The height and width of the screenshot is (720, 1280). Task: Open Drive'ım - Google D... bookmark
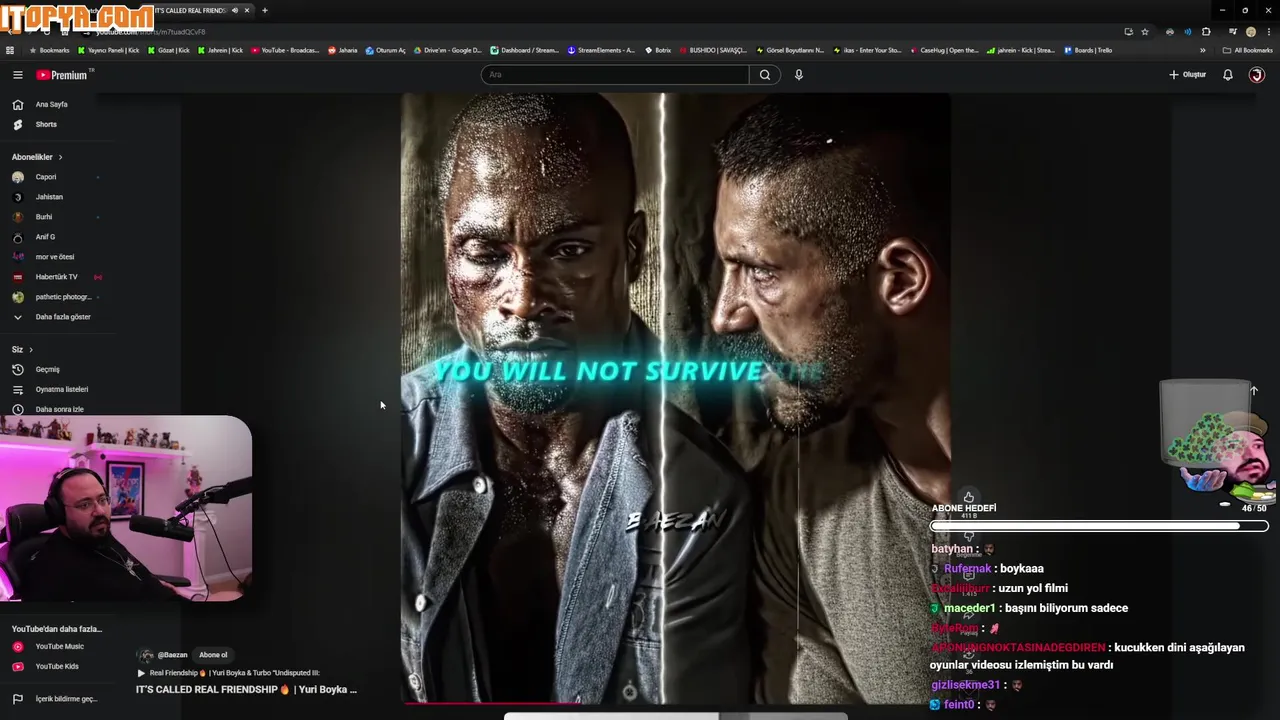447,50
